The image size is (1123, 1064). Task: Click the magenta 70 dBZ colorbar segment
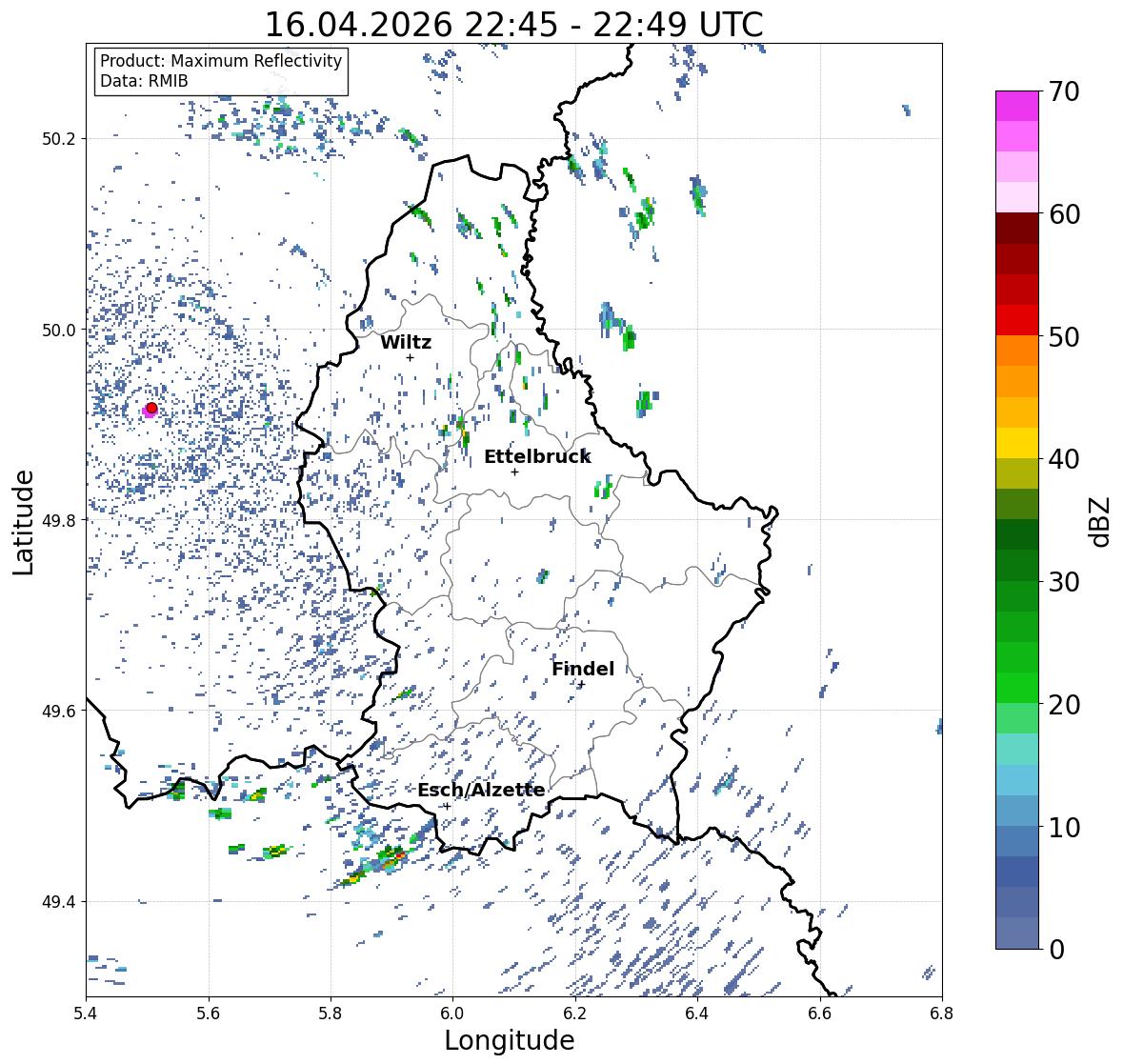point(1017,106)
